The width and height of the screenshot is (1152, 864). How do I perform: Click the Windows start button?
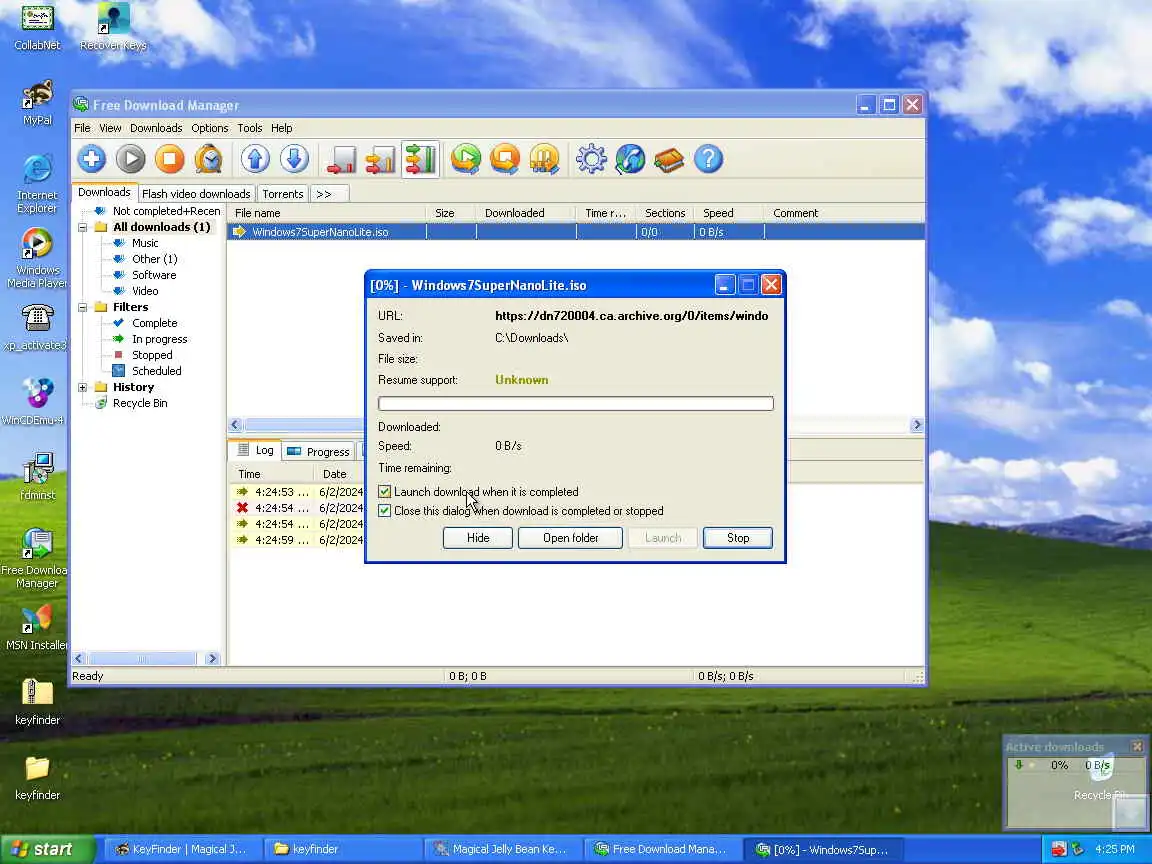click(x=47, y=849)
